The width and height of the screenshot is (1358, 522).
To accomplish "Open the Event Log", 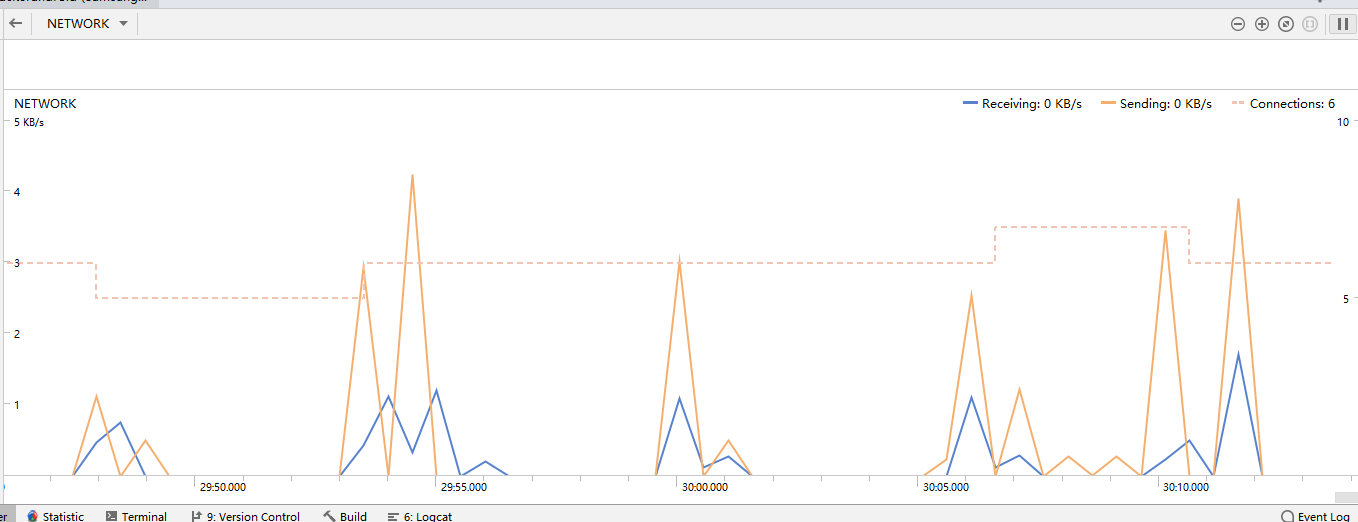I will (x=1315, y=516).
